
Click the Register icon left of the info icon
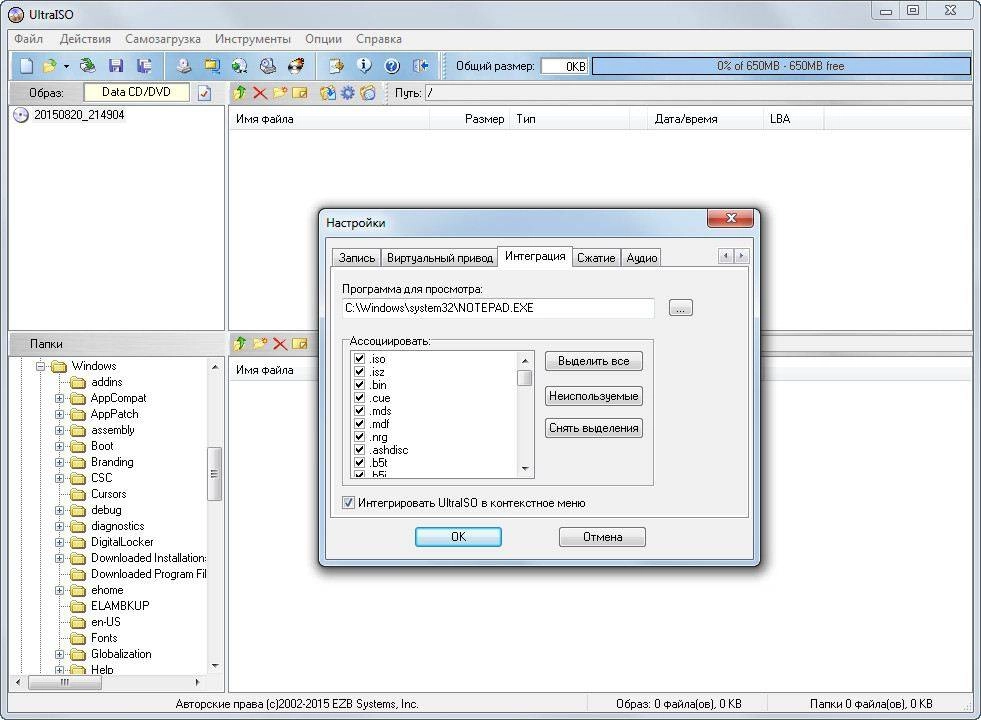[337, 66]
